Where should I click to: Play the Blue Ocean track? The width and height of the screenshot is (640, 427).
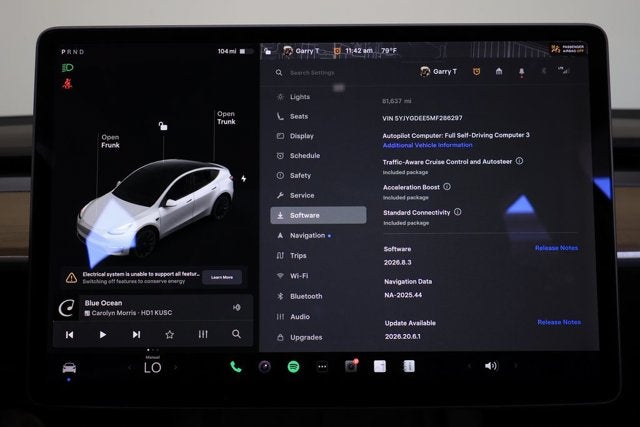tap(102, 335)
